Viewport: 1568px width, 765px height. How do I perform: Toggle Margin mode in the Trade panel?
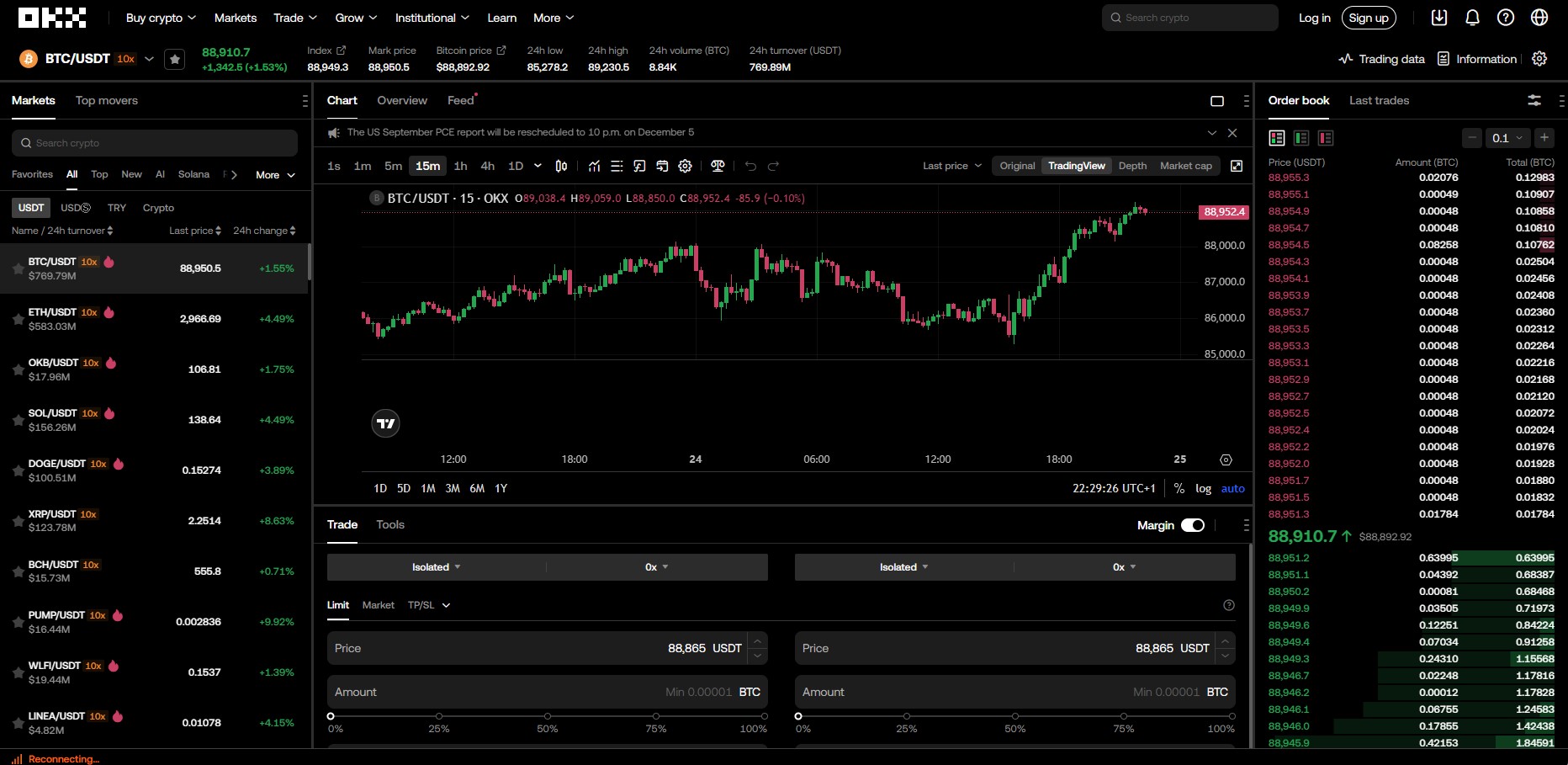(x=1195, y=524)
